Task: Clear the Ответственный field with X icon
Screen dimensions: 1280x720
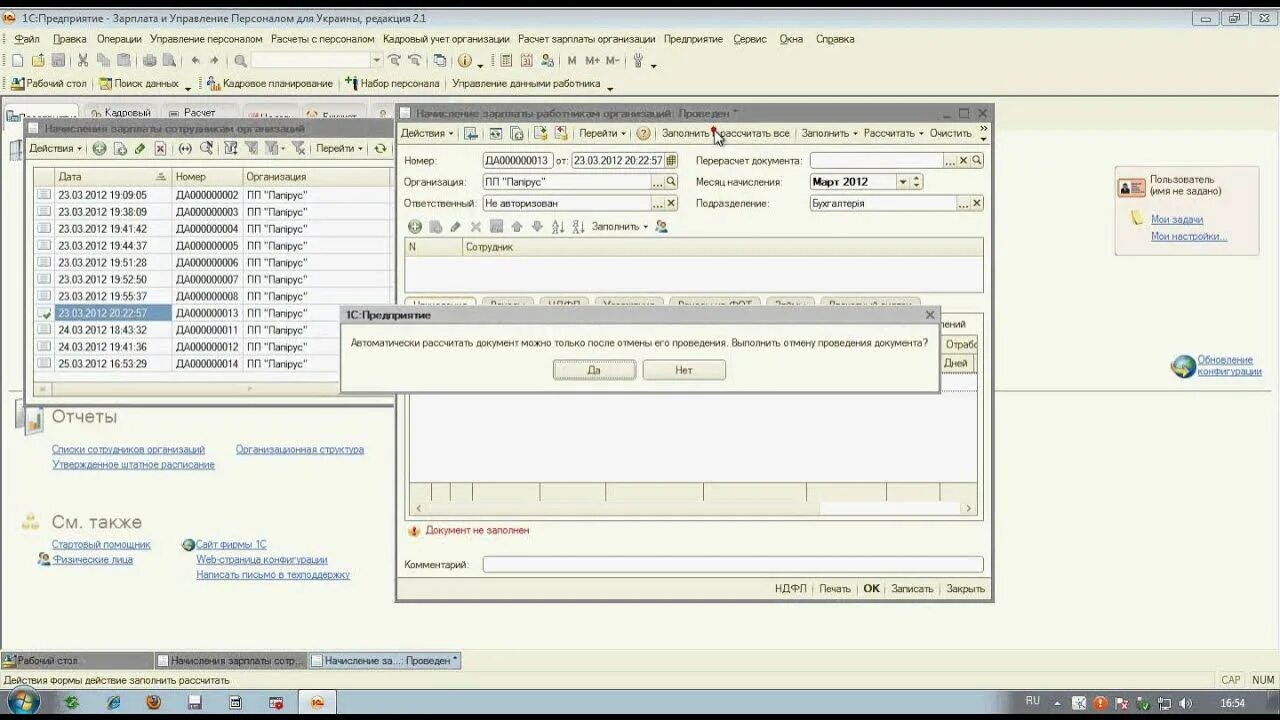Action: [x=671, y=203]
